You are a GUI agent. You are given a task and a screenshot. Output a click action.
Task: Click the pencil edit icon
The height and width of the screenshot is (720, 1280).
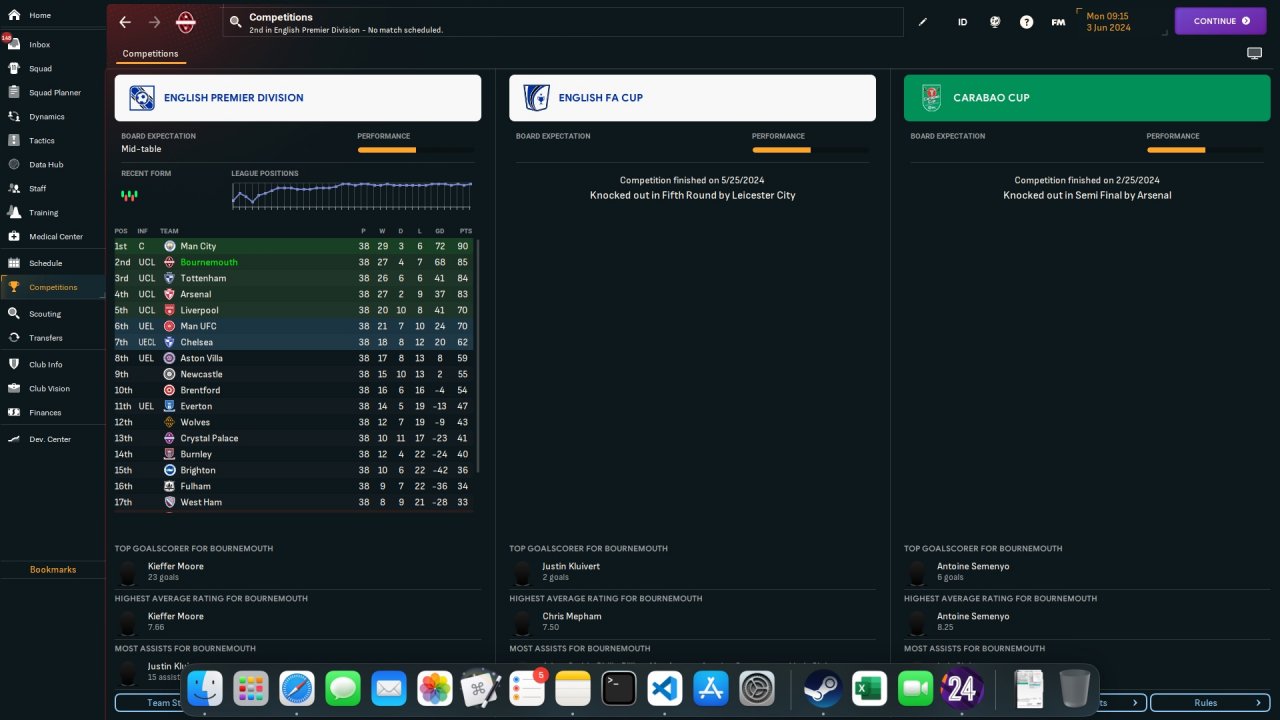(x=923, y=22)
